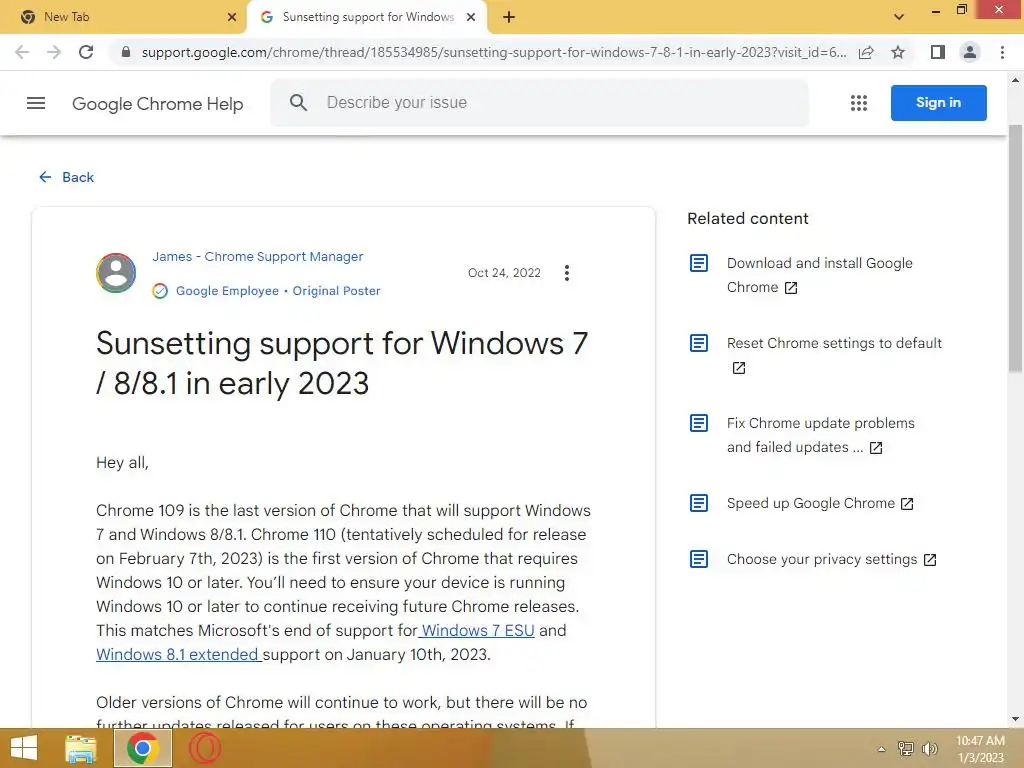Click the address bar URL

click(x=493, y=52)
